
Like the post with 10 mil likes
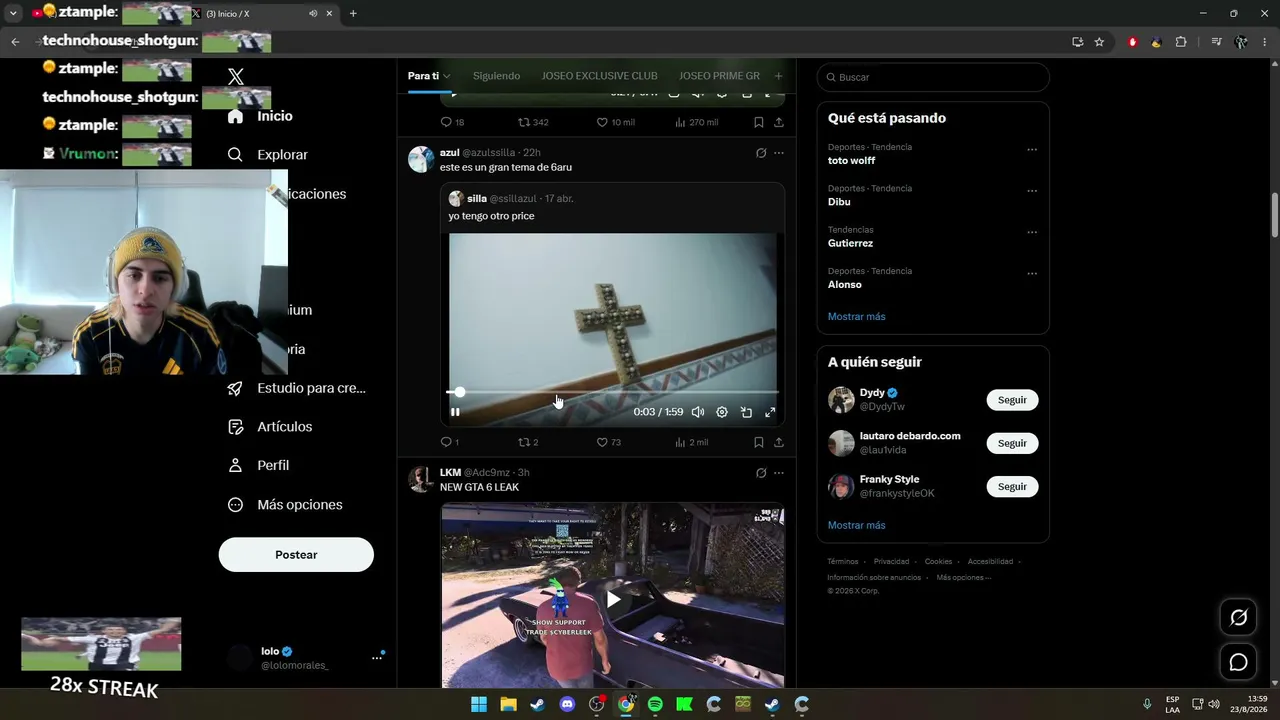pos(615,122)
